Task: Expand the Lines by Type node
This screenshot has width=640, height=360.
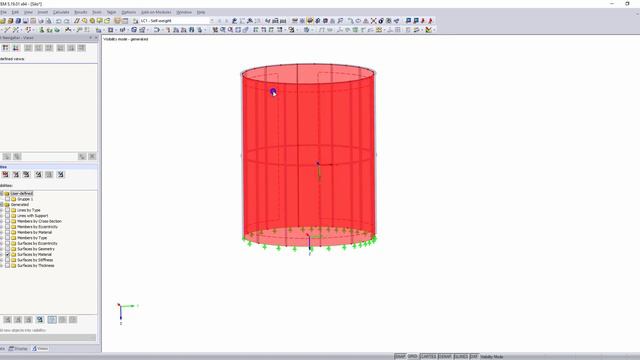Action: [x=2, y=210]
